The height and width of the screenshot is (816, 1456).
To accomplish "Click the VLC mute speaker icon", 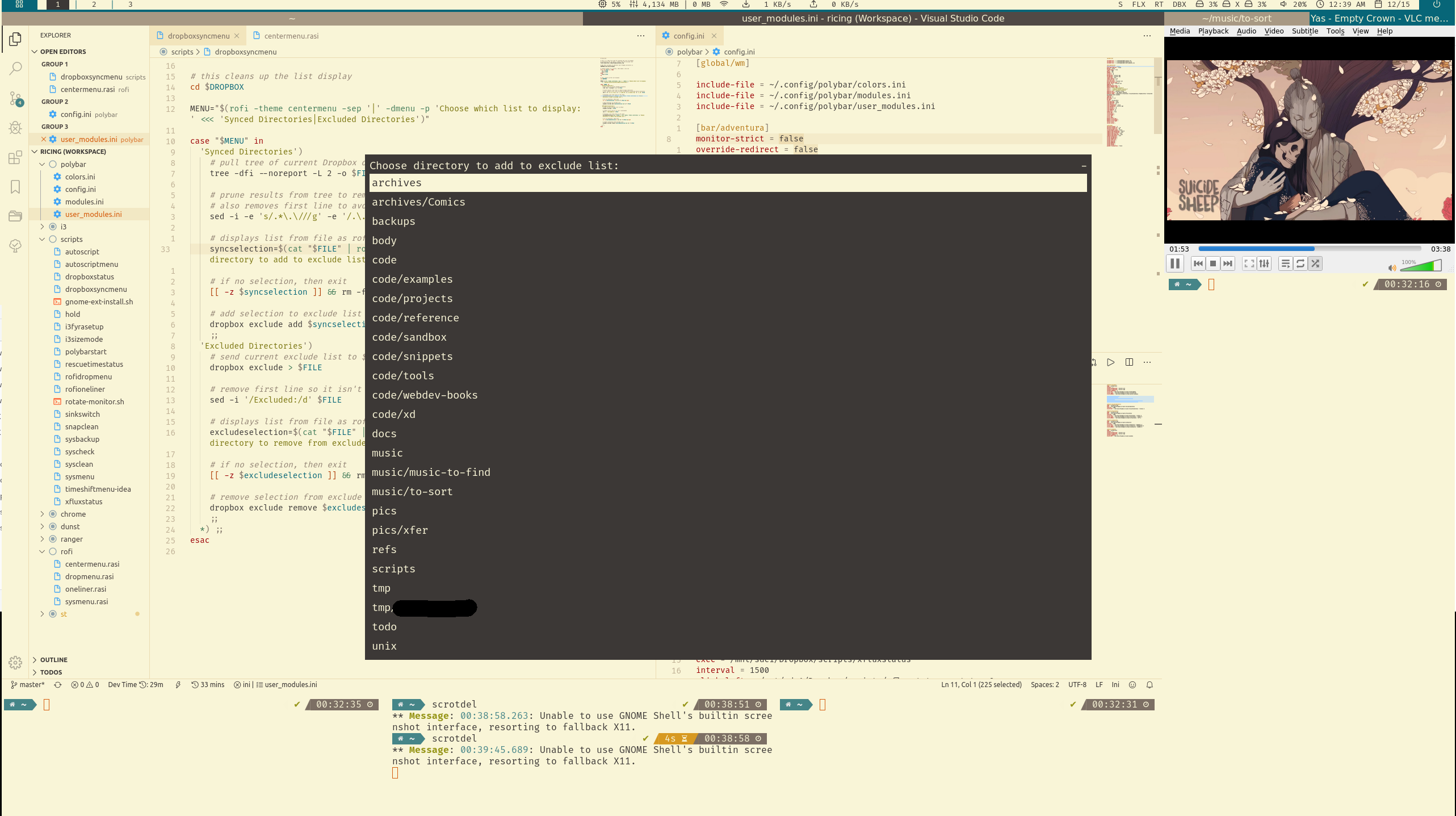I will pyautogui.click(x=1392, y=267).
